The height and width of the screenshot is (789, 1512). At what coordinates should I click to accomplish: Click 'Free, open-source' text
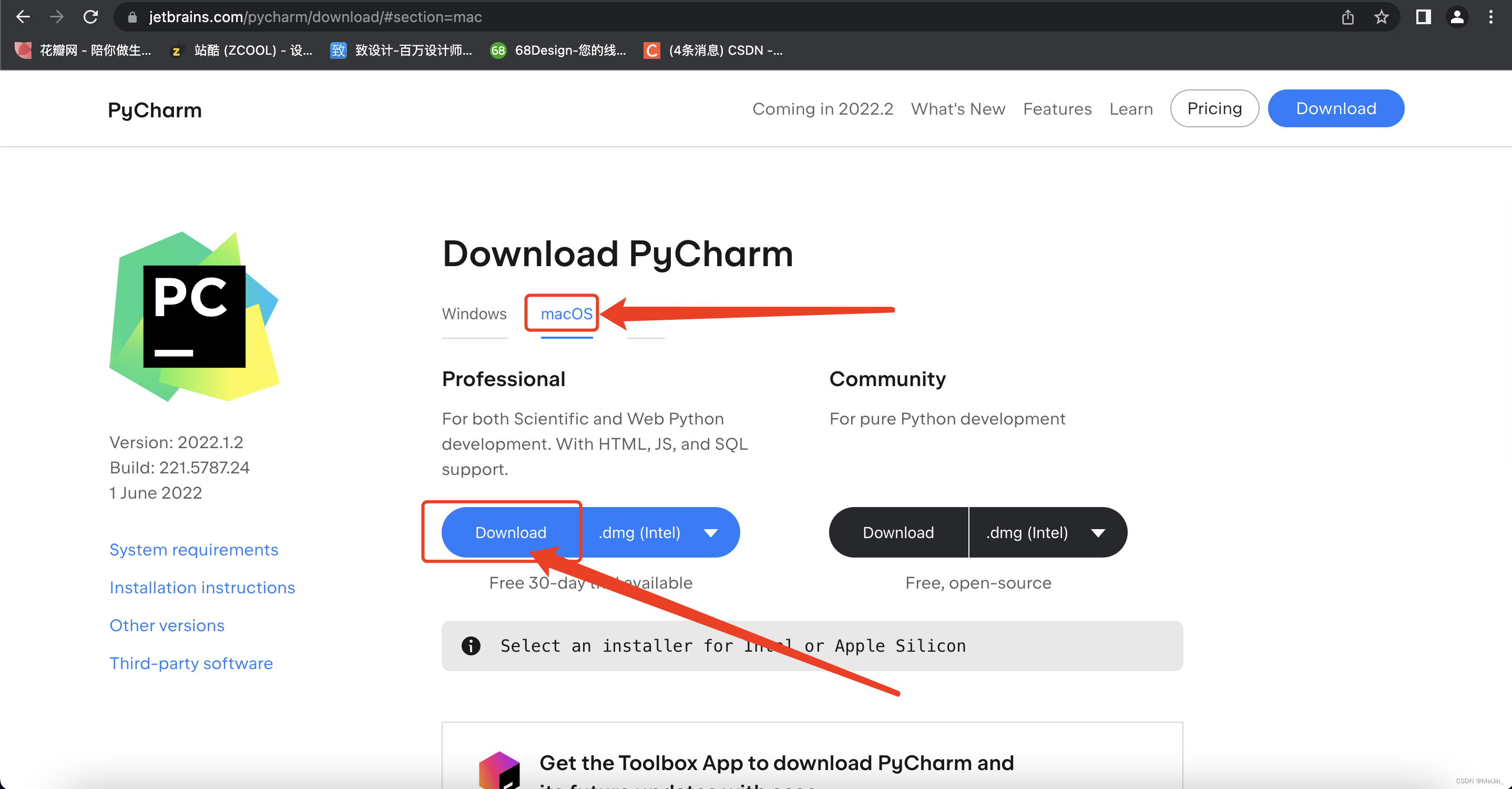pos(978,583)
